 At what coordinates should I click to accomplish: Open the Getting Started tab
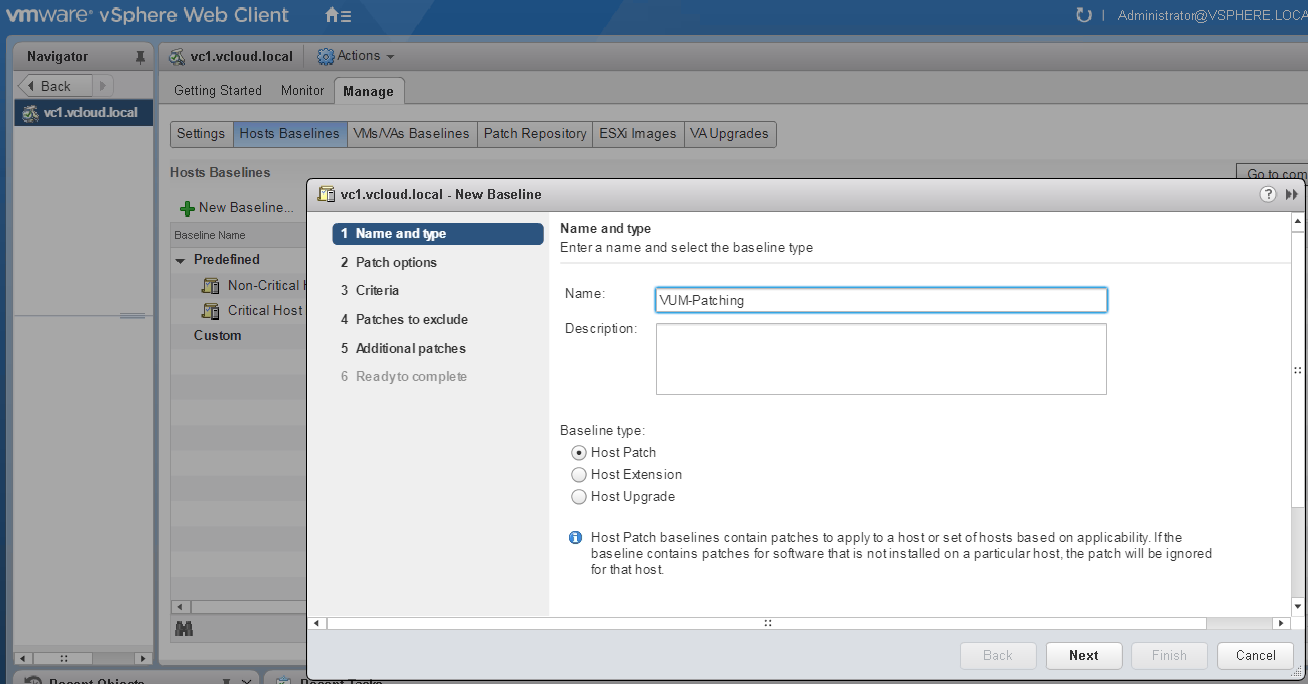(218, 91)
